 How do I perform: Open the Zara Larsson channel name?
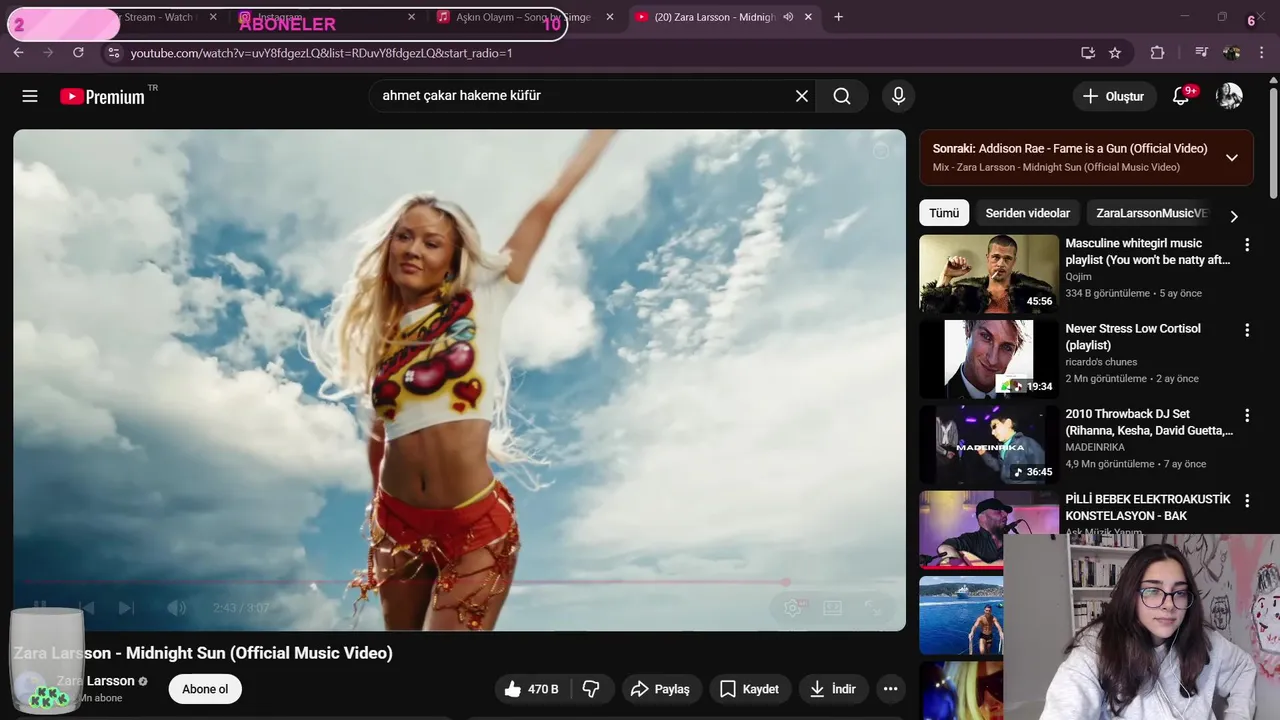pos(95,681)
